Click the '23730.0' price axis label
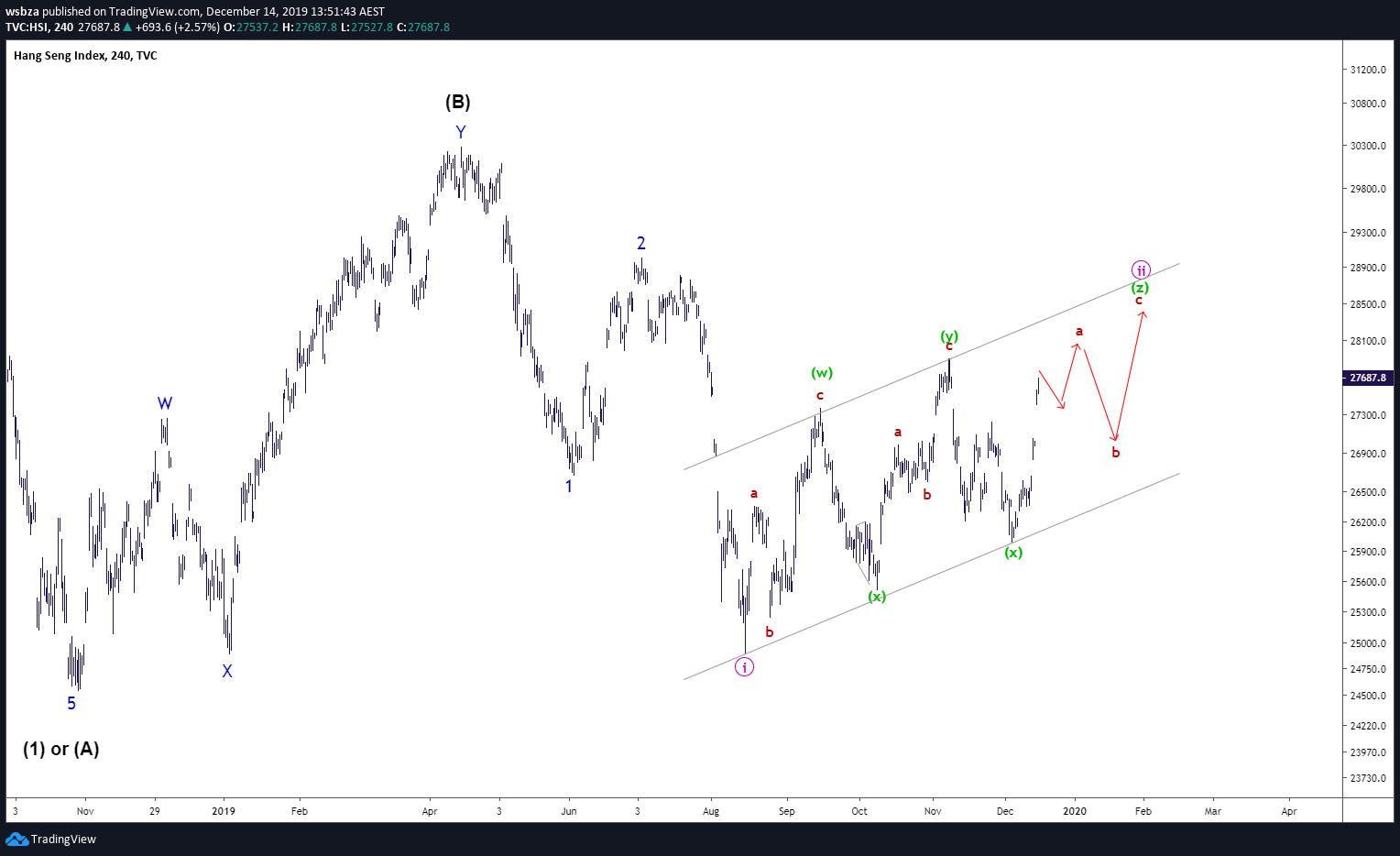Screen dimensions: 1400x856 1368,778
